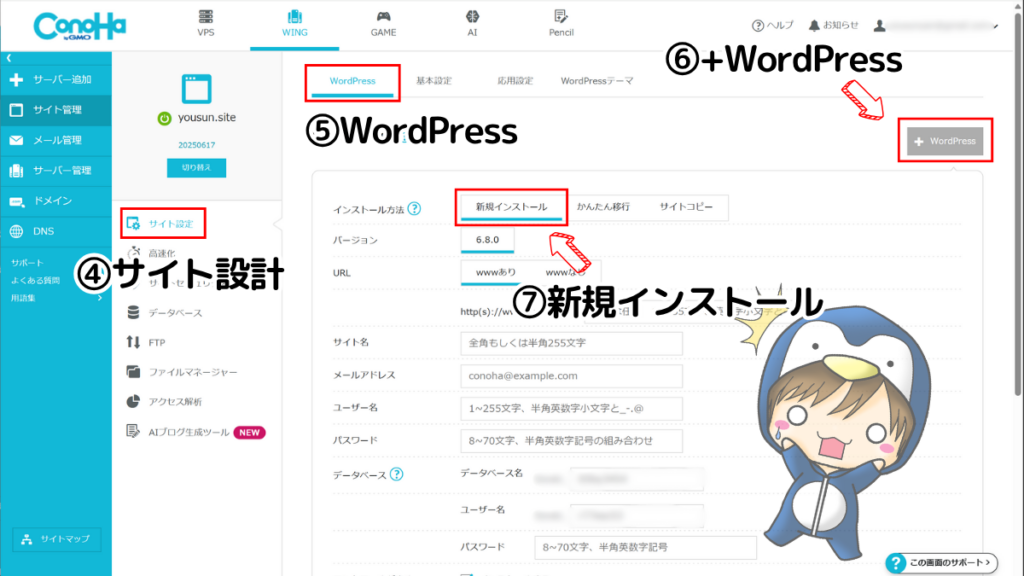This screenshot has height=576, width=1024.
Task: Click the インストール方法 help icon
Action: (414, 209)
